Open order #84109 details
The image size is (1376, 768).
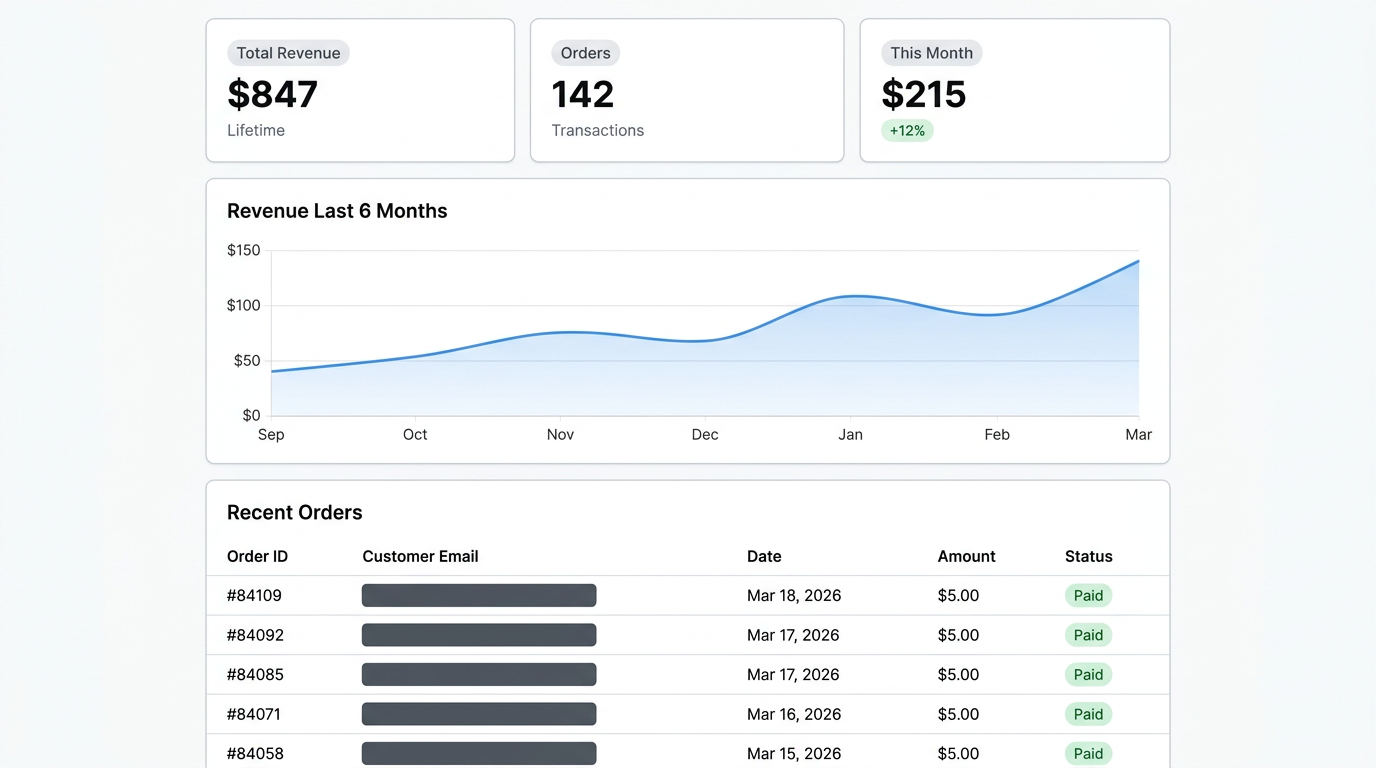[254, 595]
